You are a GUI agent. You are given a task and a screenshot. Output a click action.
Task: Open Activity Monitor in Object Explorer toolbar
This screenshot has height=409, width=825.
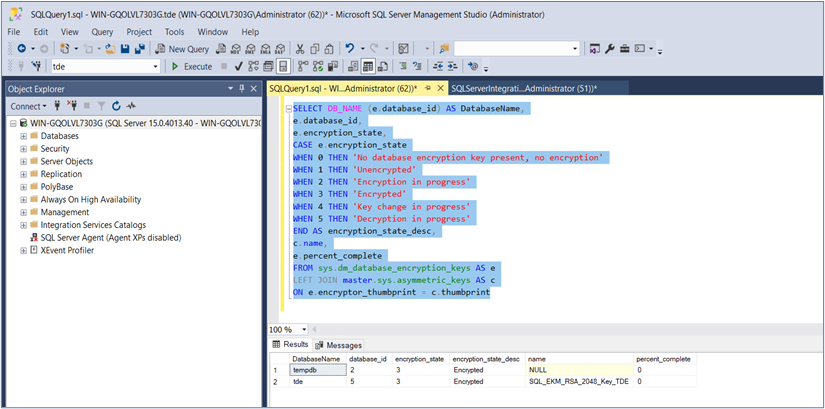click(x=131, y=106)
